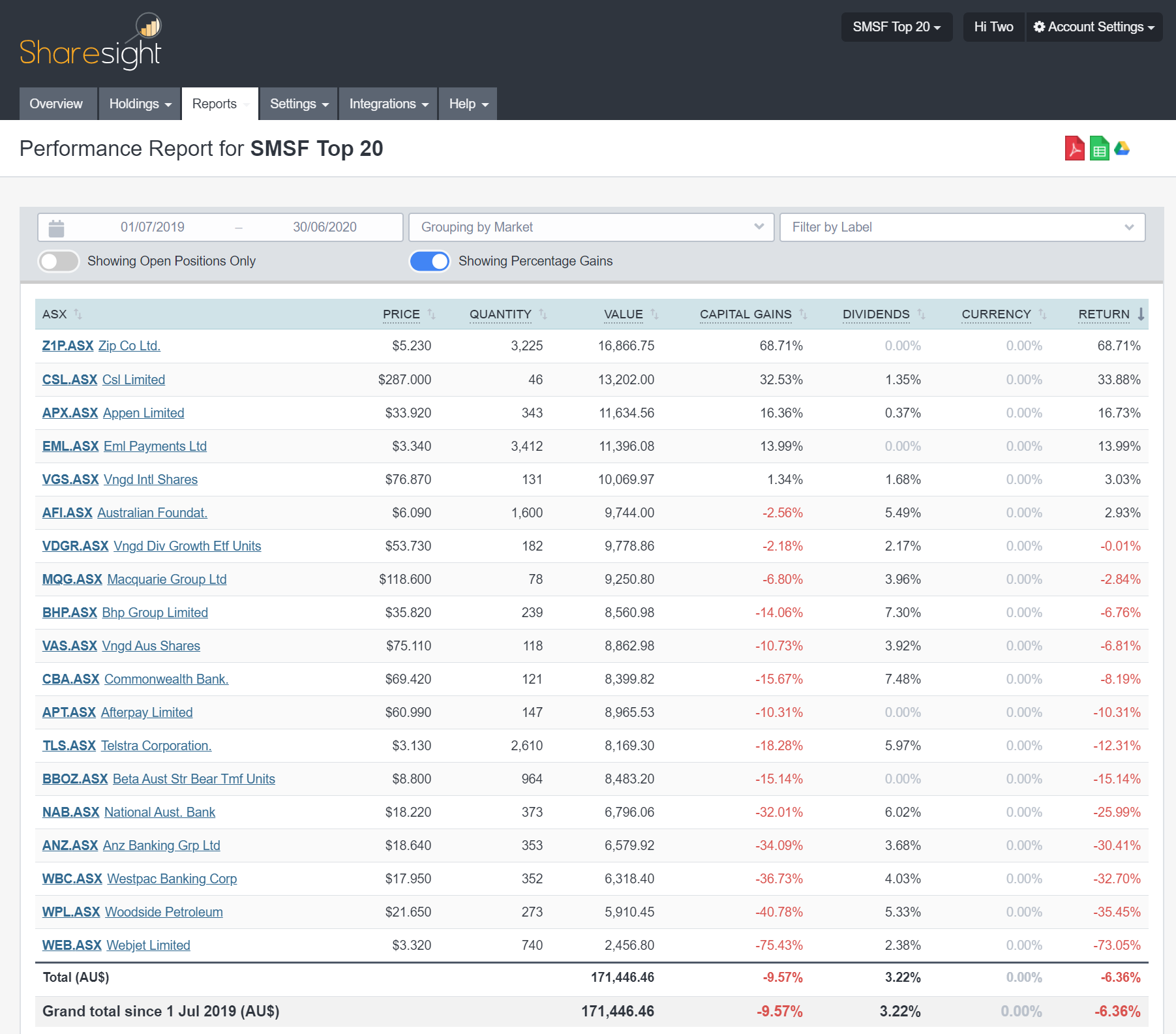Select Webjet return value -73.05%
This screenshot has width=1176, height=1034.
(1117, 946)
